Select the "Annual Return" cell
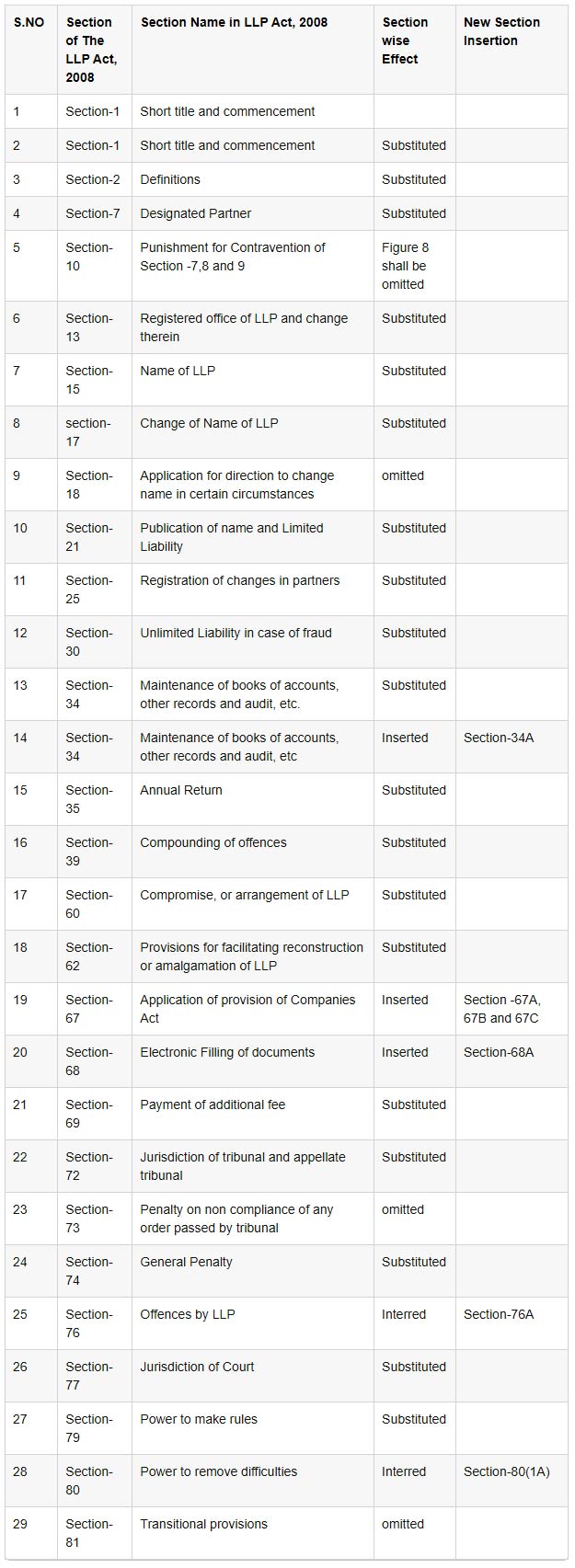575x1568 pixels. click(x=181, y=790)
